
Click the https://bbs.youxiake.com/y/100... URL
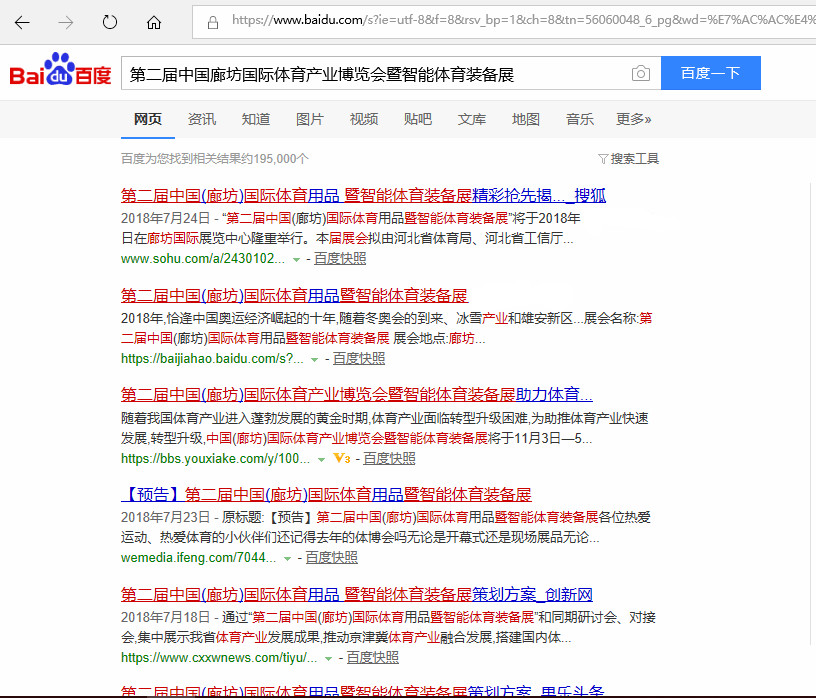pyautogui.click(x=215, y=459)
